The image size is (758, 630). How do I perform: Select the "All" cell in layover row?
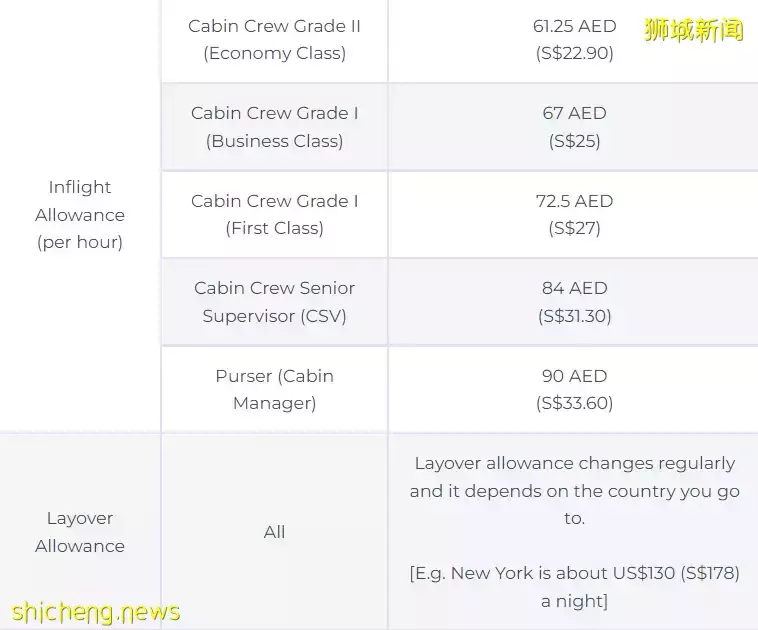coord(274,532)
